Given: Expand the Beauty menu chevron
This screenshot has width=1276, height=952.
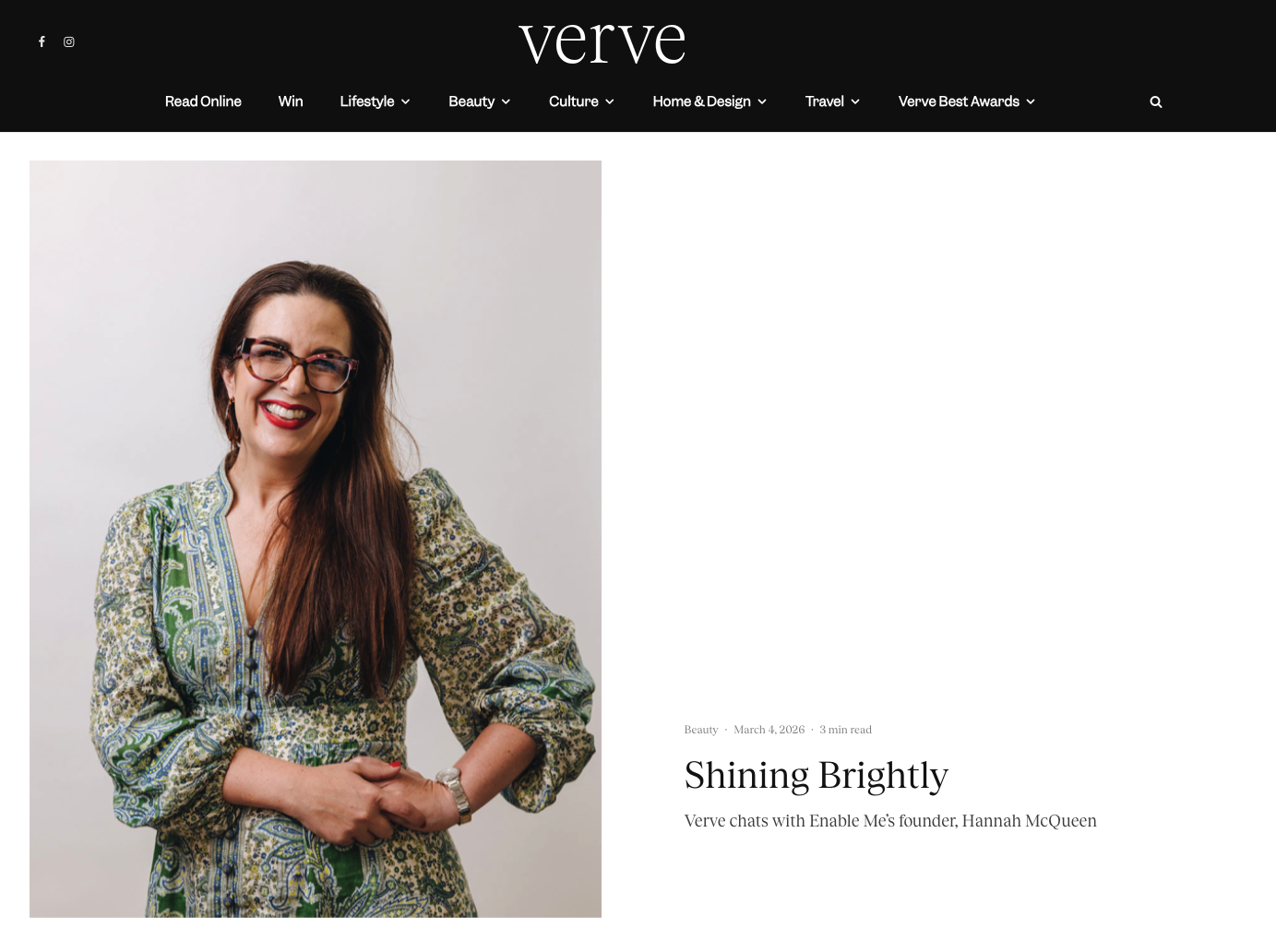Looking at the screenshot, I should tap(506, 101).
